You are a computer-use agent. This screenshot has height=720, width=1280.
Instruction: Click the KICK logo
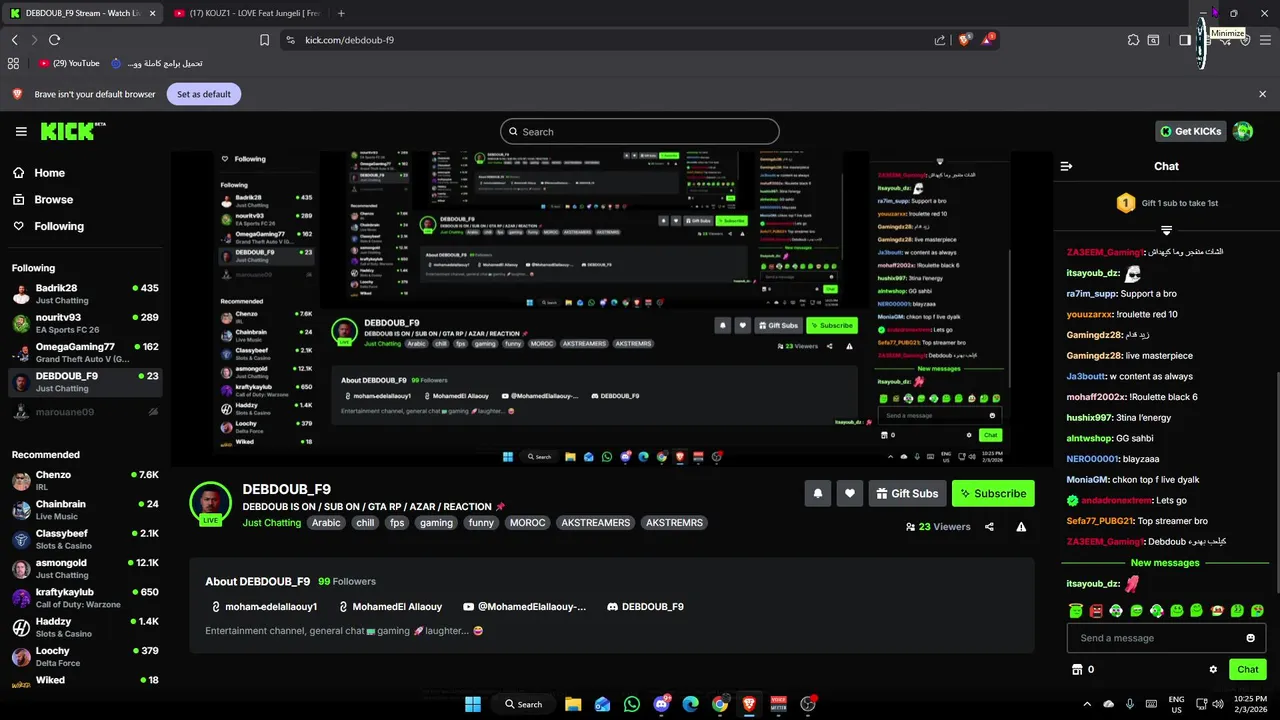[72, 131]
